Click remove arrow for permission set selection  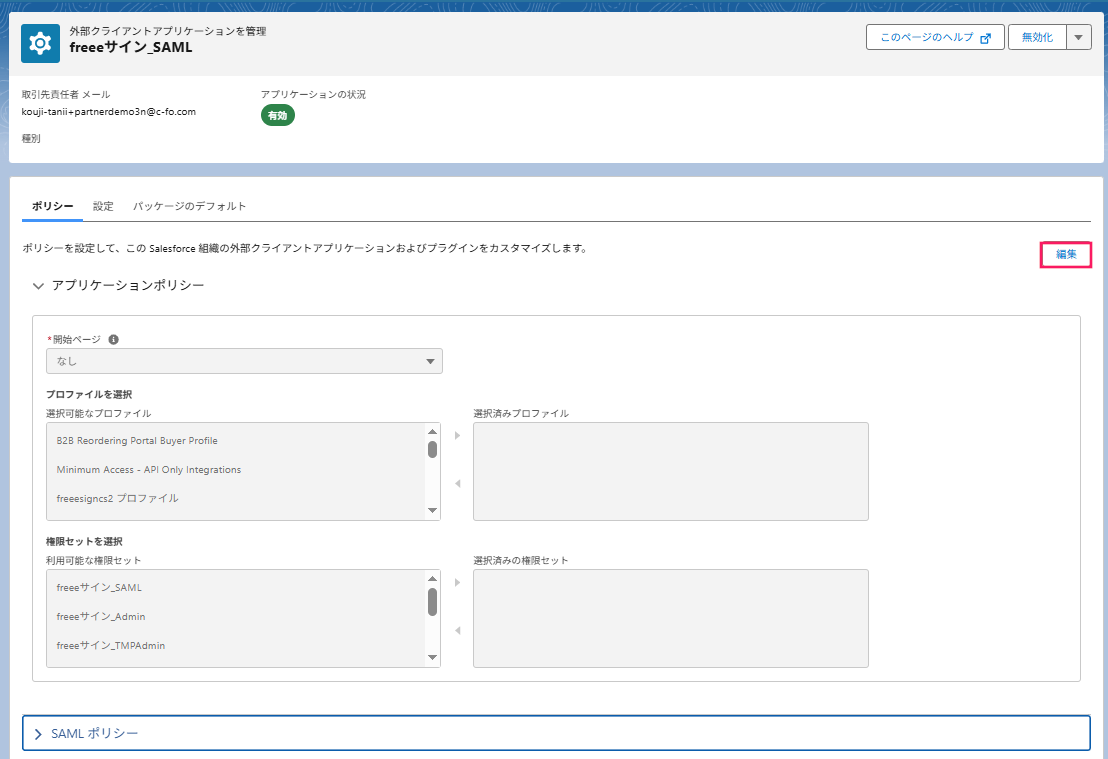pyautogui.click(x=457, y=630)
